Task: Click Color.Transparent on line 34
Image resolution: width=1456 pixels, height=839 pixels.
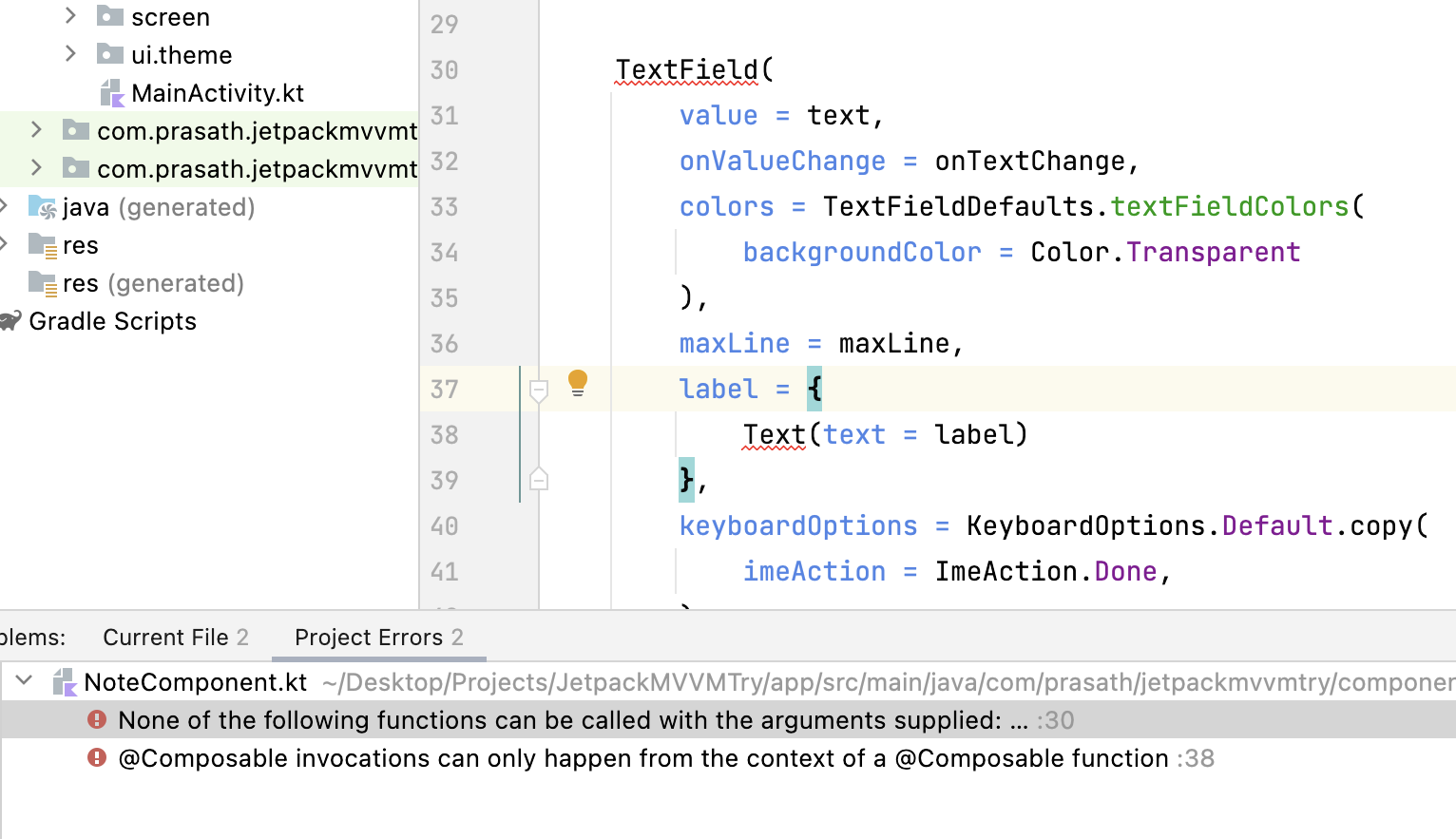Action: 1165,252
